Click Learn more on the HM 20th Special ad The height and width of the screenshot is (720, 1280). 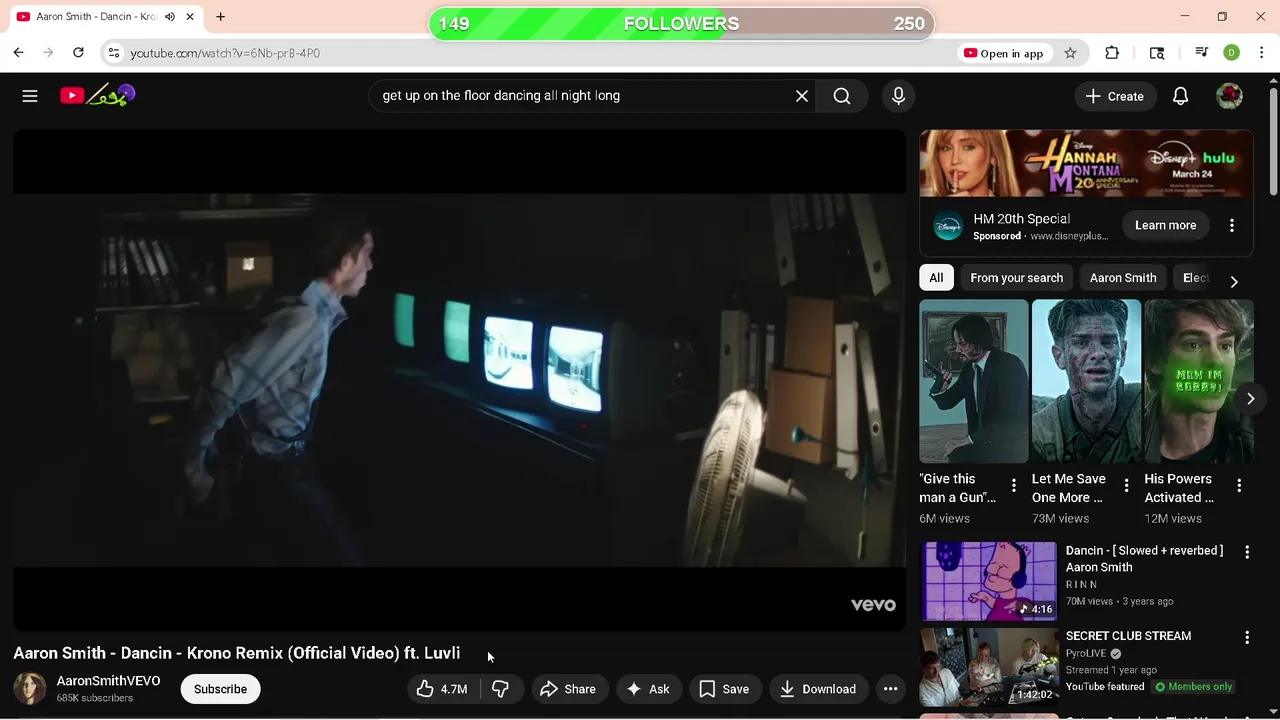point(1165,225)
